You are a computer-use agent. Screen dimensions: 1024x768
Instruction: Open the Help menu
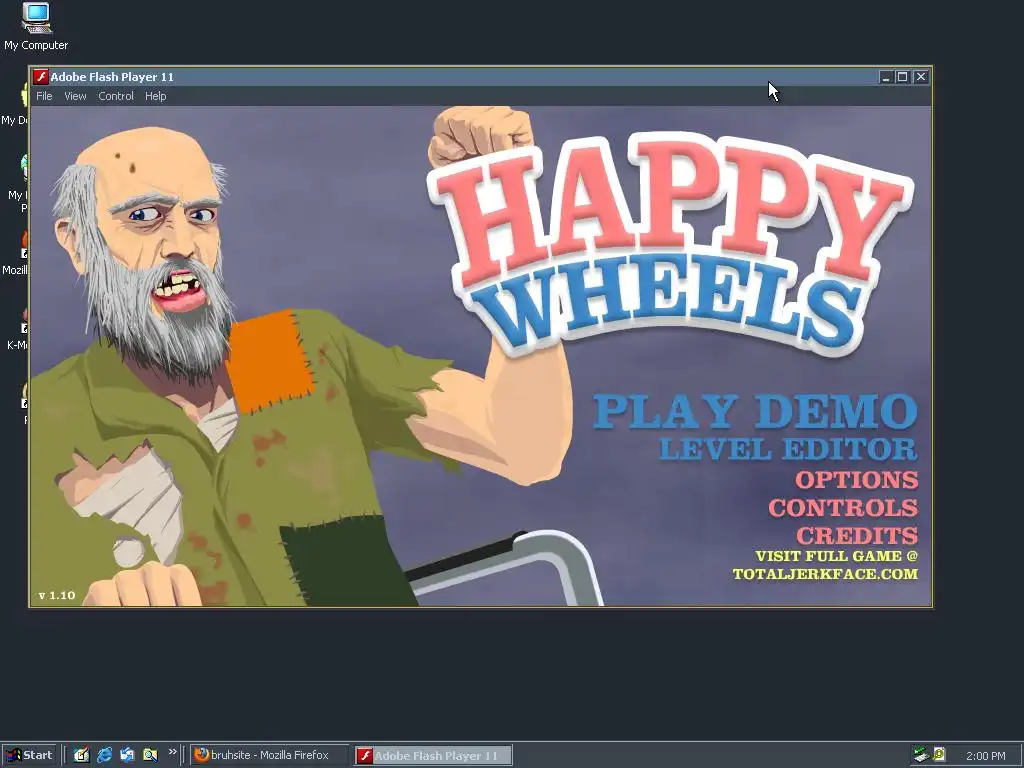point(155,96)
